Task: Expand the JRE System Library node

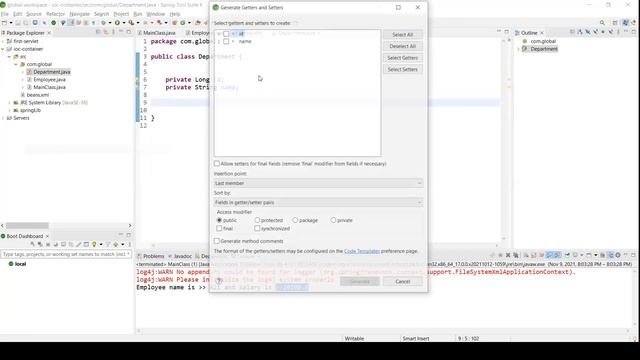Action: pos(9,103)
